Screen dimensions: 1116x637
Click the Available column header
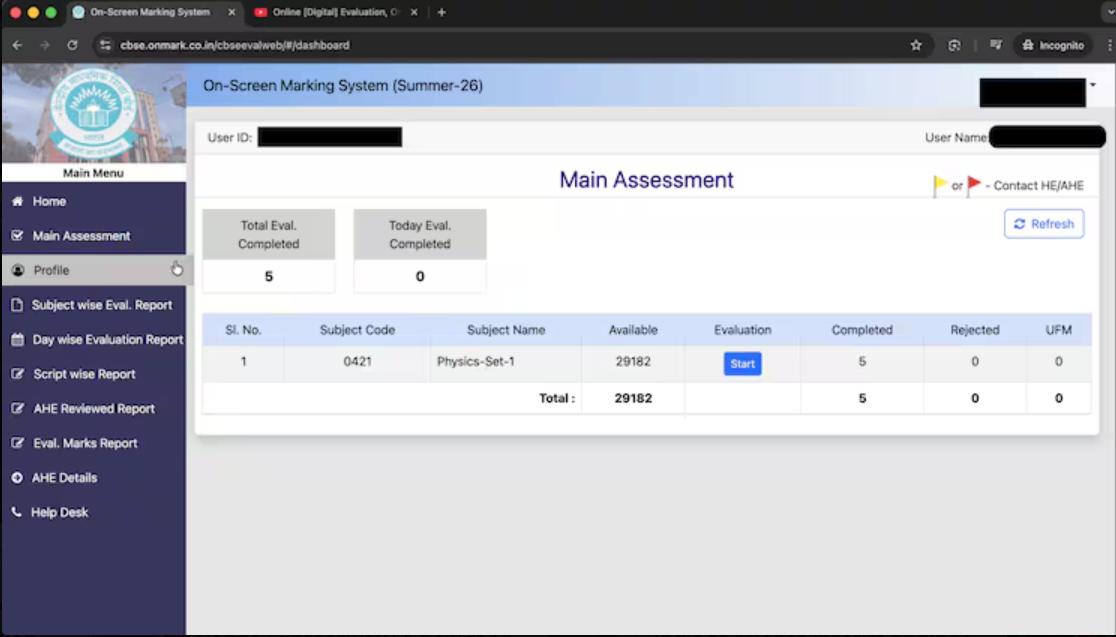pos(633,330)
